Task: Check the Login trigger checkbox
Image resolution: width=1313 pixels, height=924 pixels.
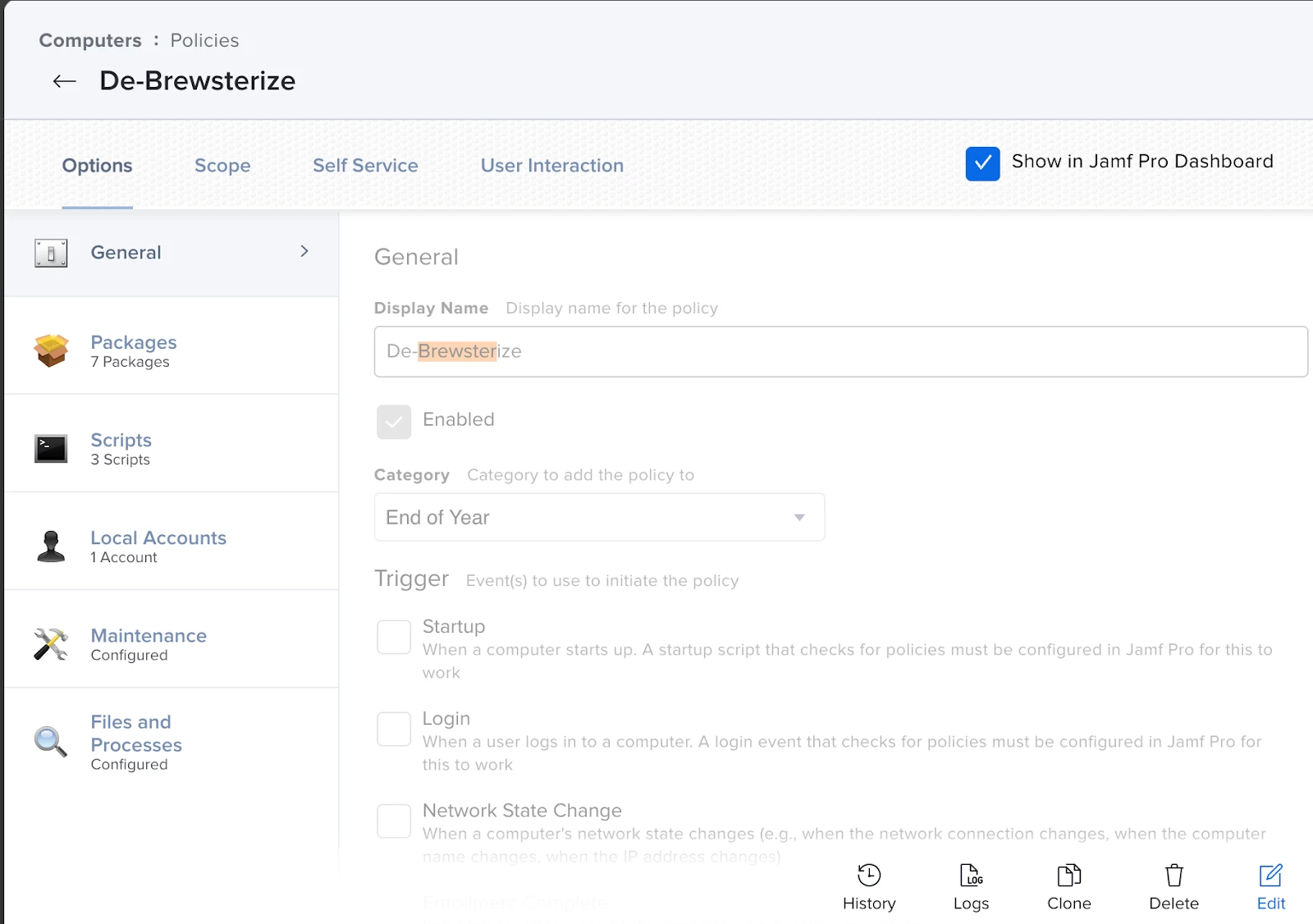Action: [394, 729]
